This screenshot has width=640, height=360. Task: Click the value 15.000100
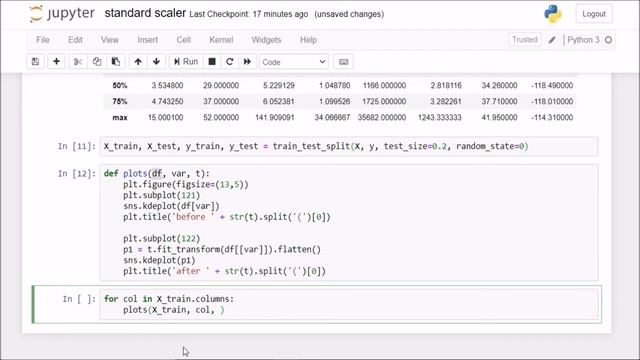tap(166, 118)
